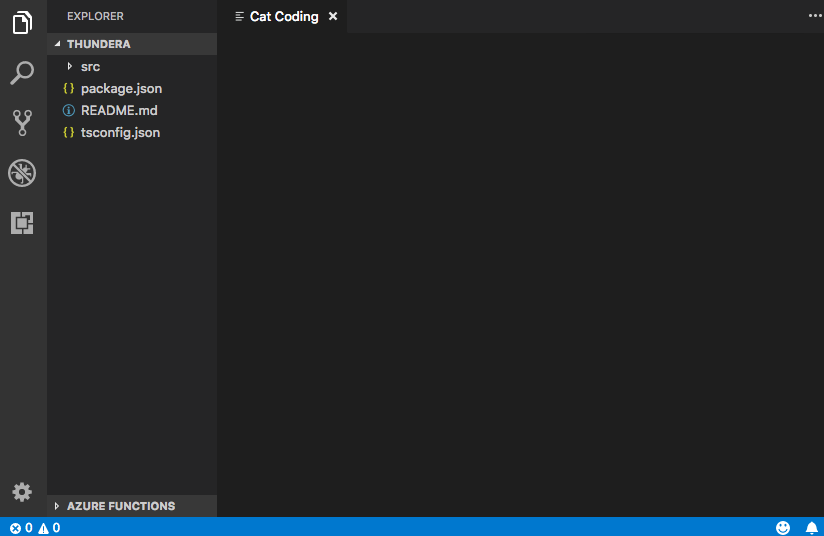This screenshot has height=536, width=824.
Task: Expand the Azure Functions panel
Action: [x=120, y=506]
